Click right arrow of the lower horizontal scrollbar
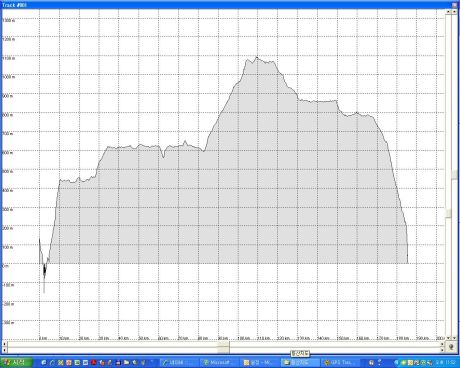 442,350
